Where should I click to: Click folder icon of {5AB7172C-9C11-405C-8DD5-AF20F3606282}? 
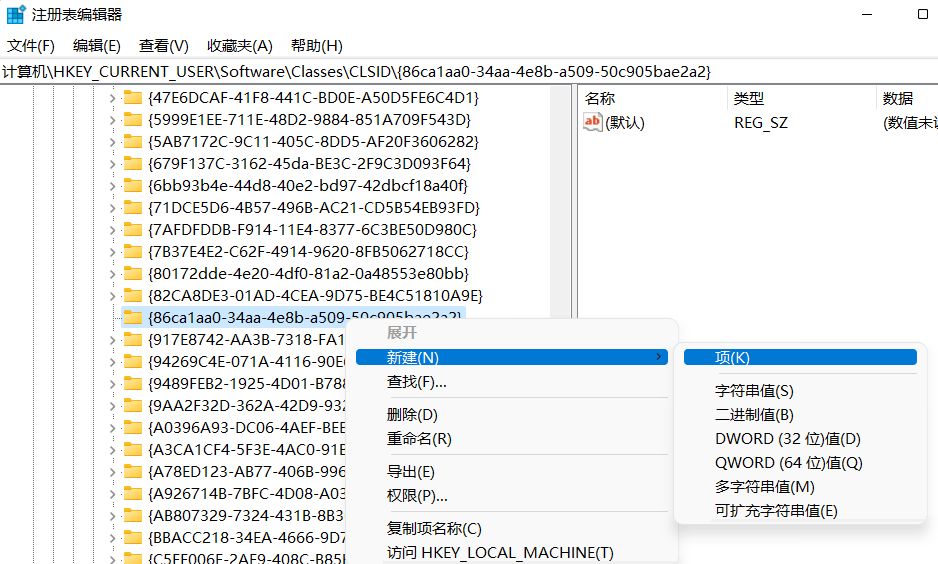click(x=132, y=142)
